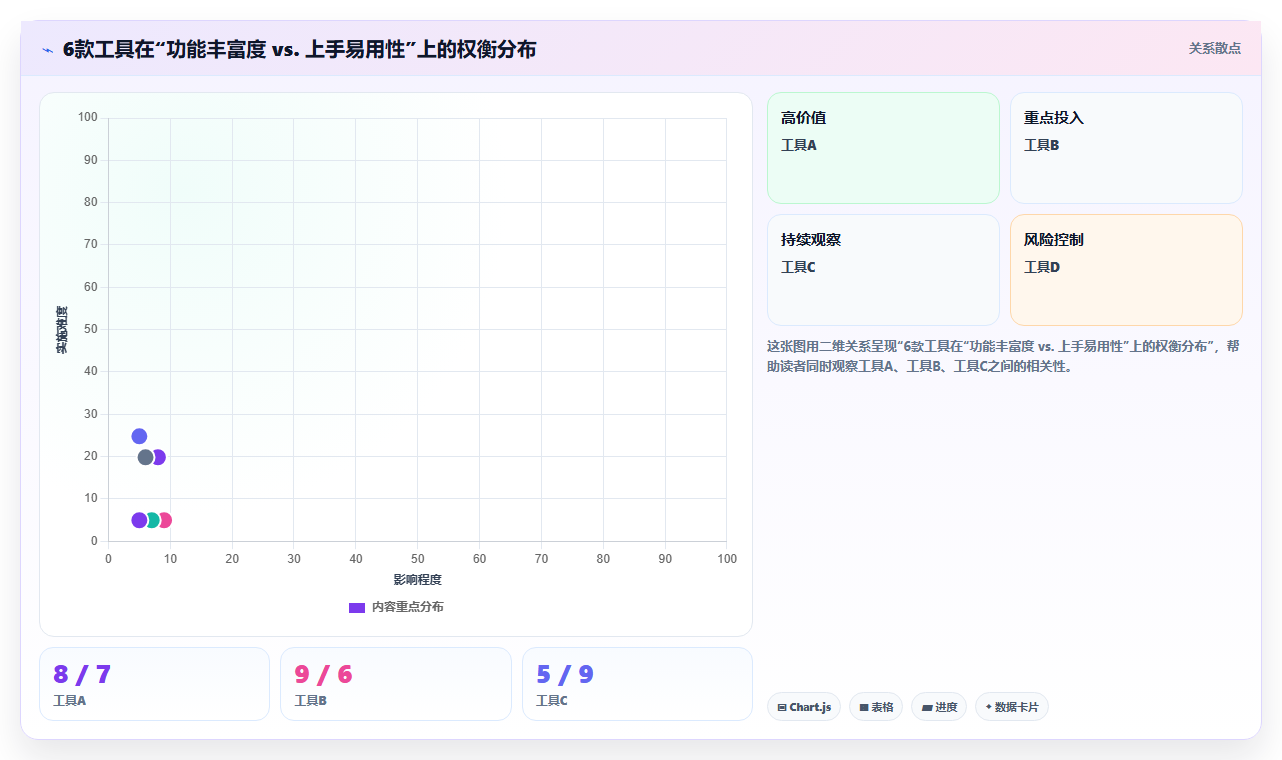Click the description paragraph starting 这张图用二维关系
Screen dimensions: 1282x760
1004,356
